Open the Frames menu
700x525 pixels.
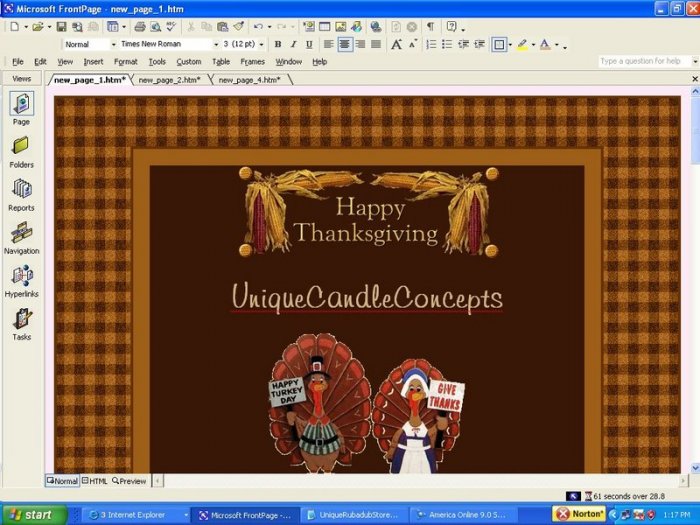click(x=252, y=62)
